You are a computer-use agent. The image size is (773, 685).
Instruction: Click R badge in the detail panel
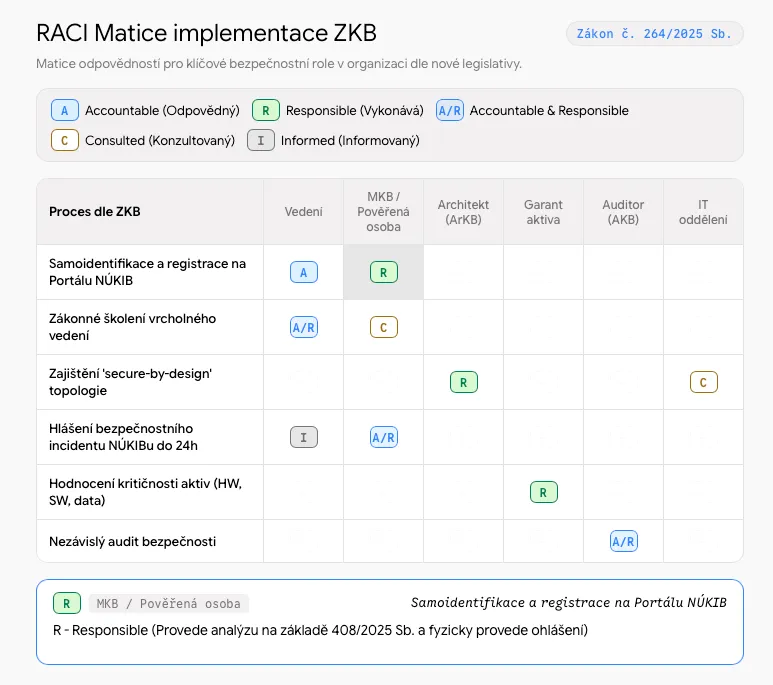[x=67, y=603]
